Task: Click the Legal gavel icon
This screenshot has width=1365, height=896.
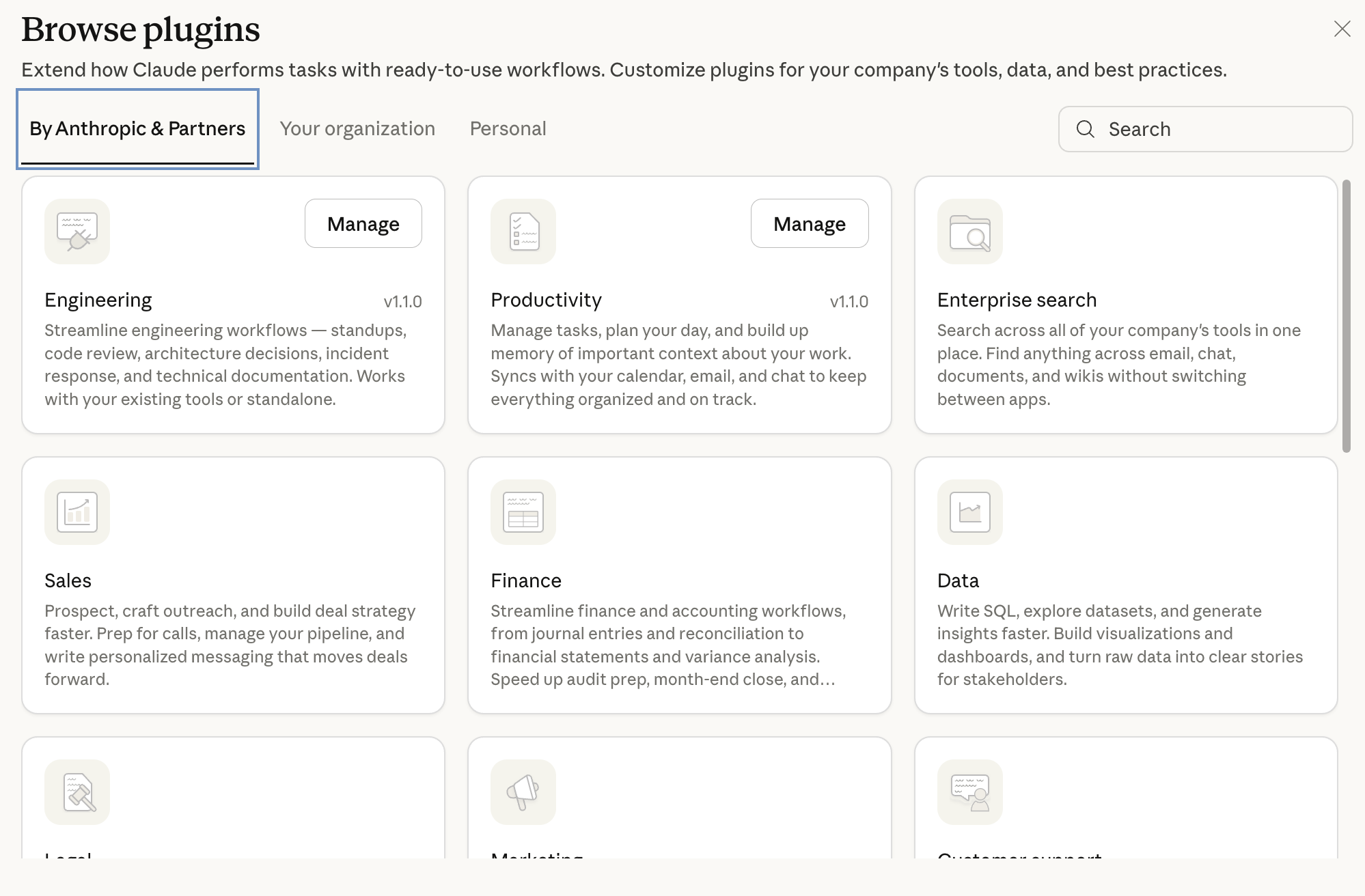Action: pos(77,792)
